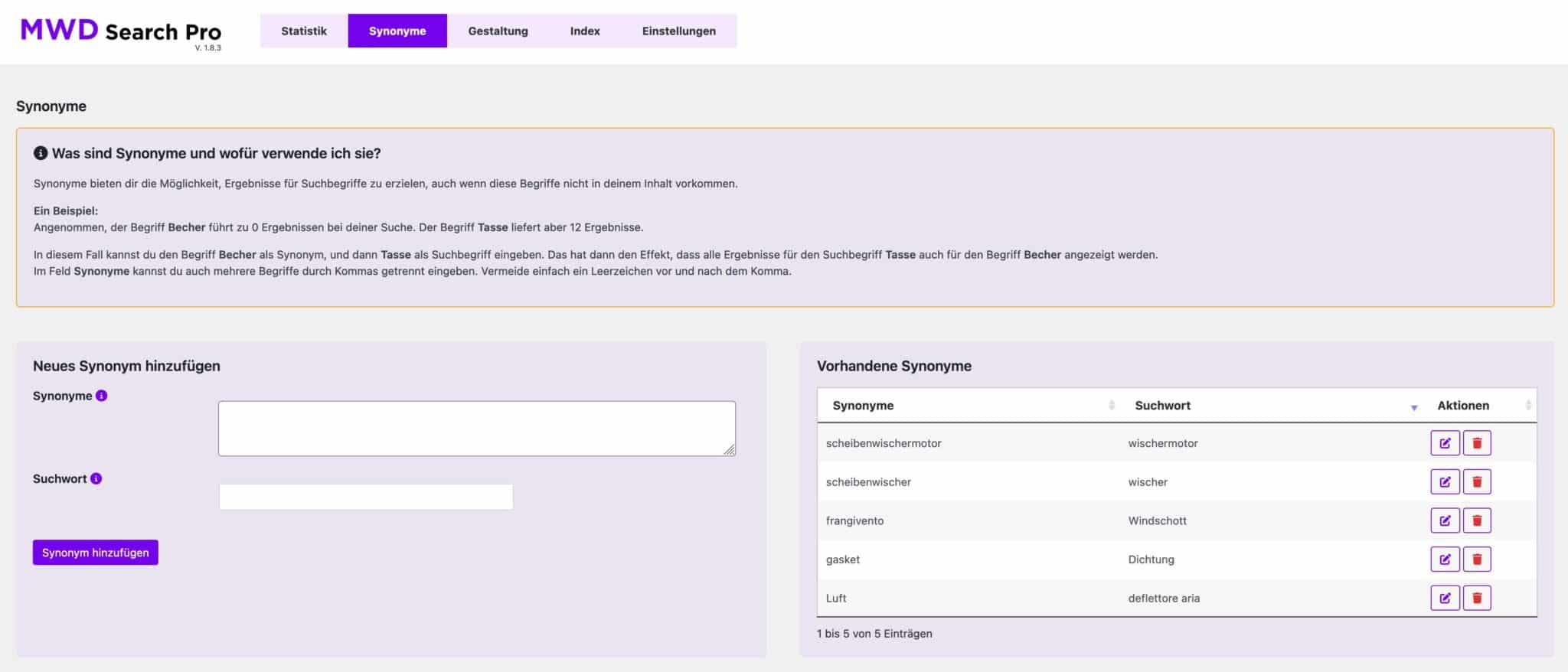1568x672 pixels.
Task: Edit the scheibenwischer synonym row
Action: click(x=1445, y=482)
